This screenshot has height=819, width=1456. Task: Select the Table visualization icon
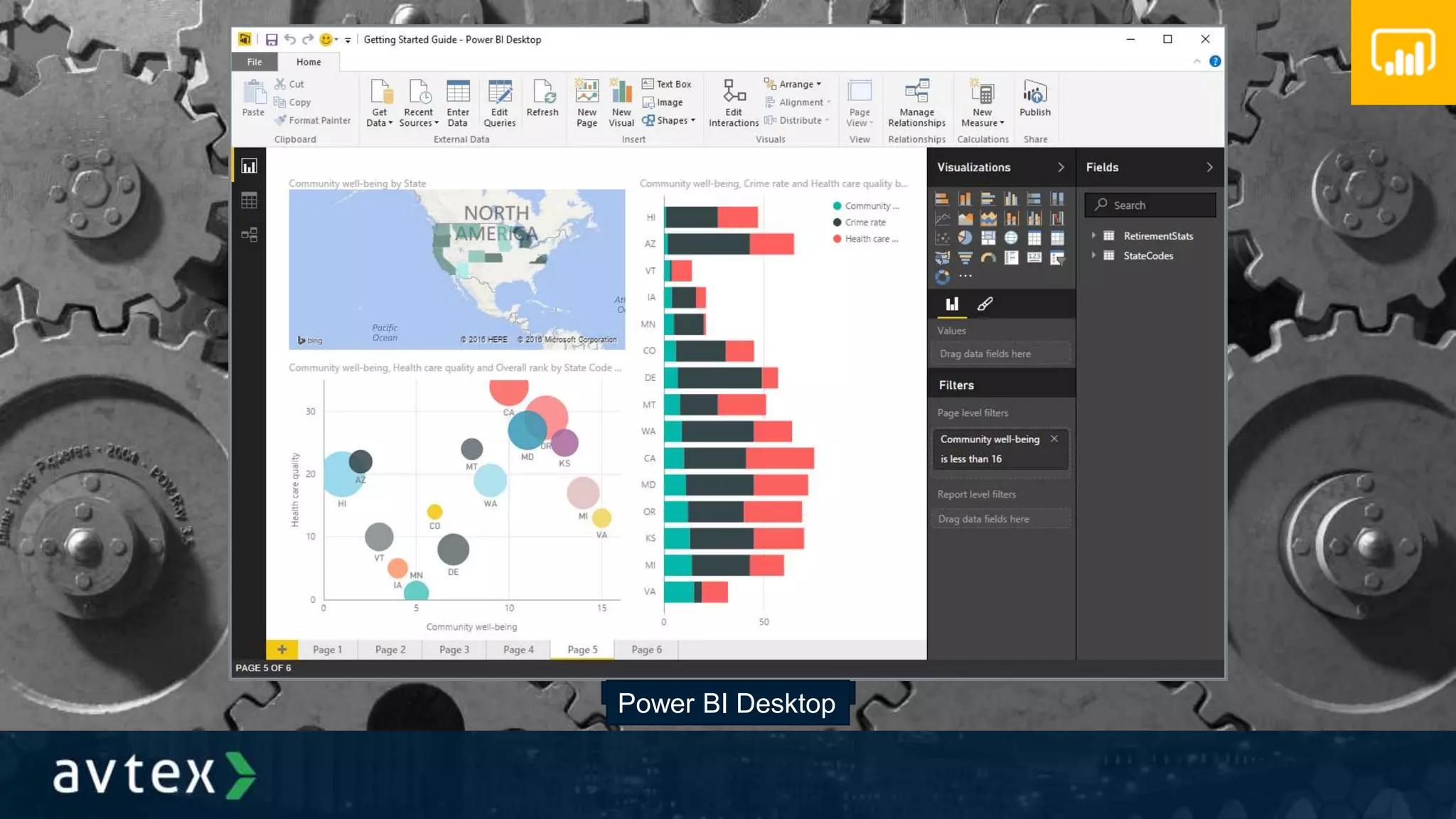tap(1034, 238)
